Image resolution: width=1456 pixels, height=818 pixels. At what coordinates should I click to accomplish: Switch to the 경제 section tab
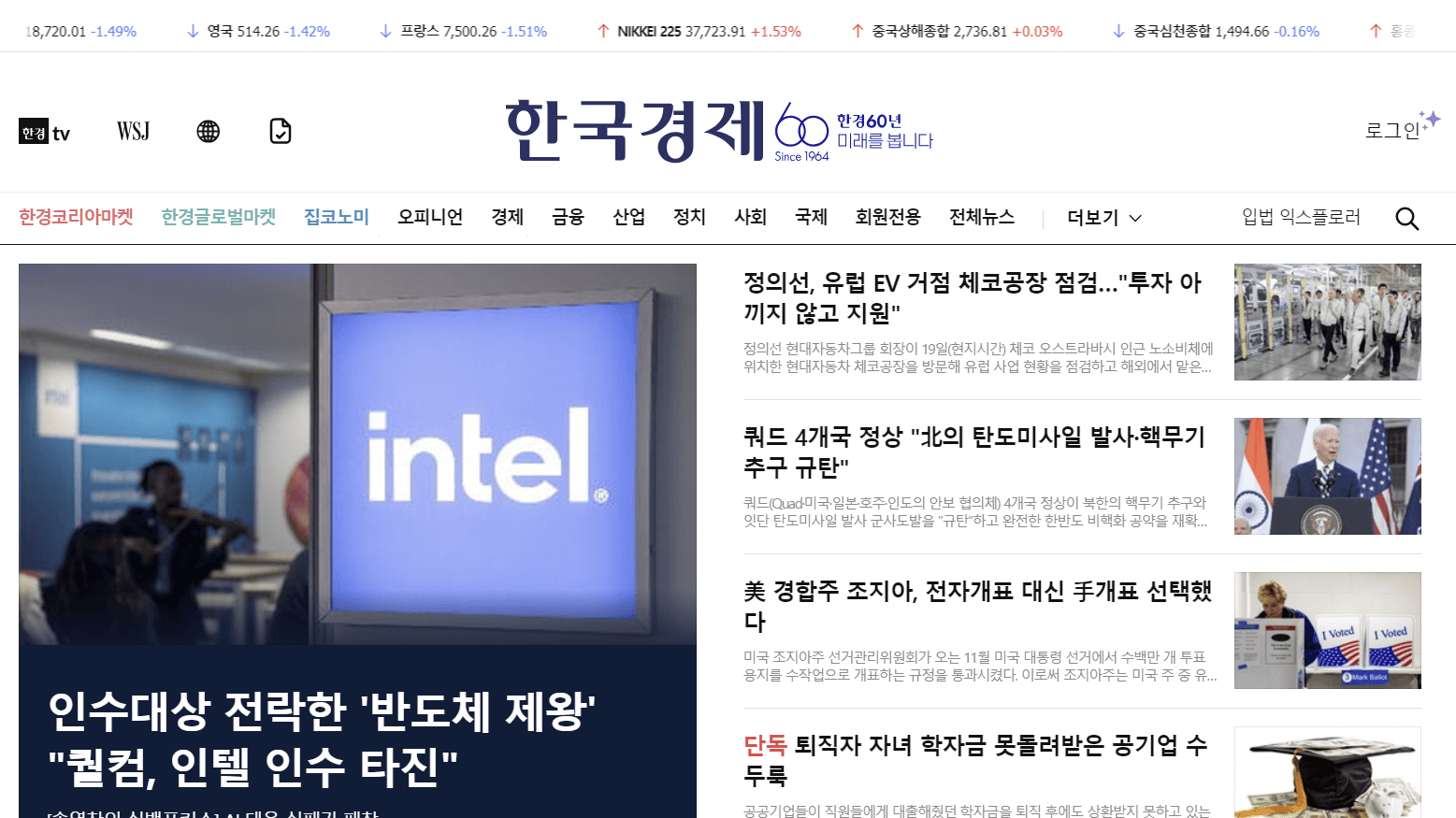pos(507,216)
